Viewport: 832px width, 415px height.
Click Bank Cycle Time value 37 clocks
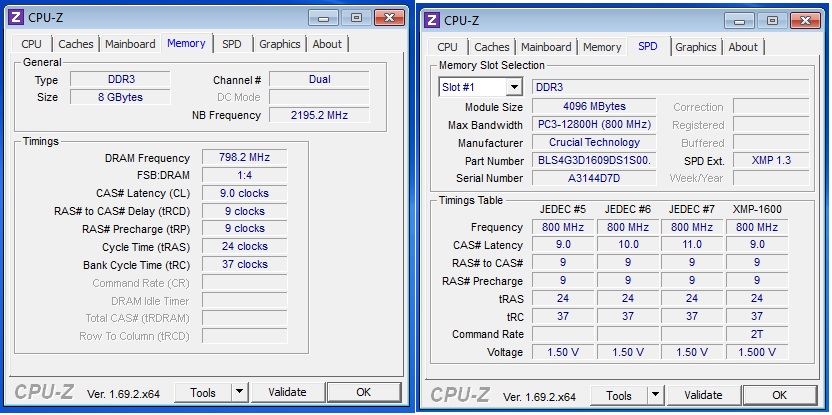(x=245, y=264)
